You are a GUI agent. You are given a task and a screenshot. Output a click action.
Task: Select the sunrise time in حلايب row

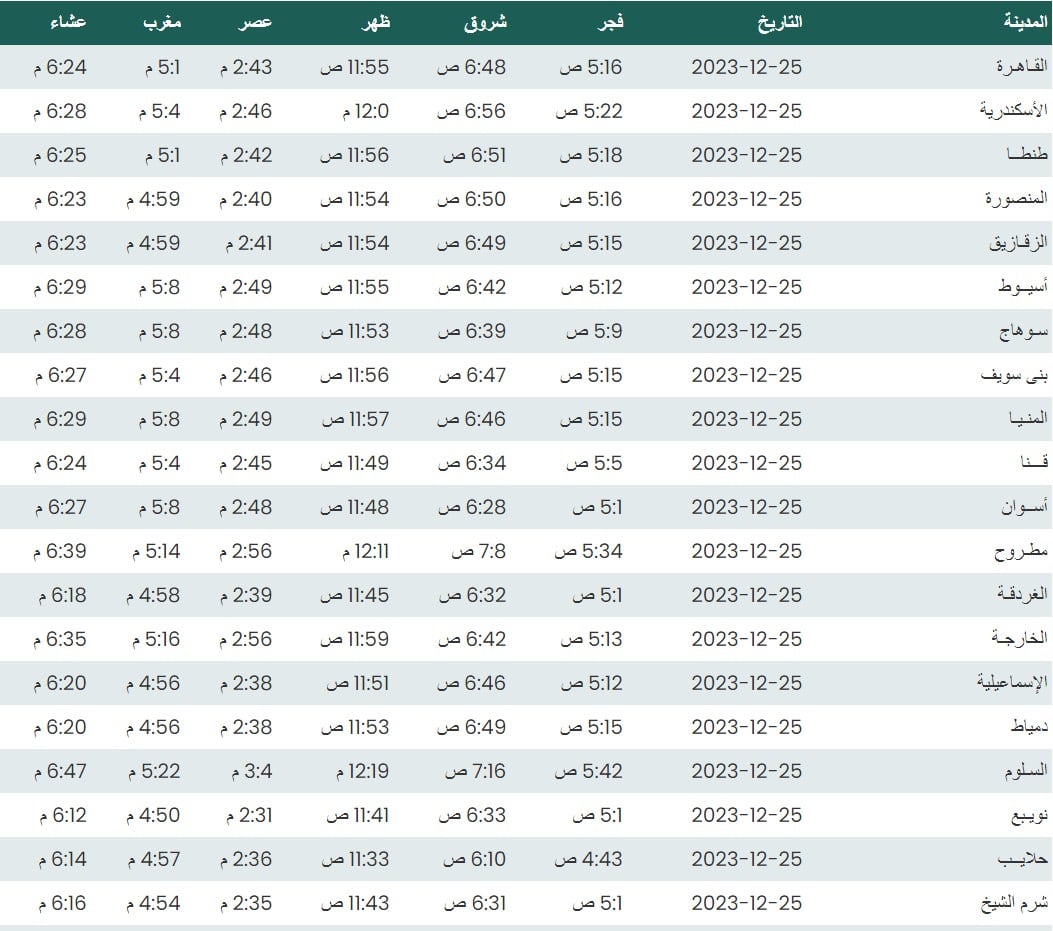click(474, 859)
